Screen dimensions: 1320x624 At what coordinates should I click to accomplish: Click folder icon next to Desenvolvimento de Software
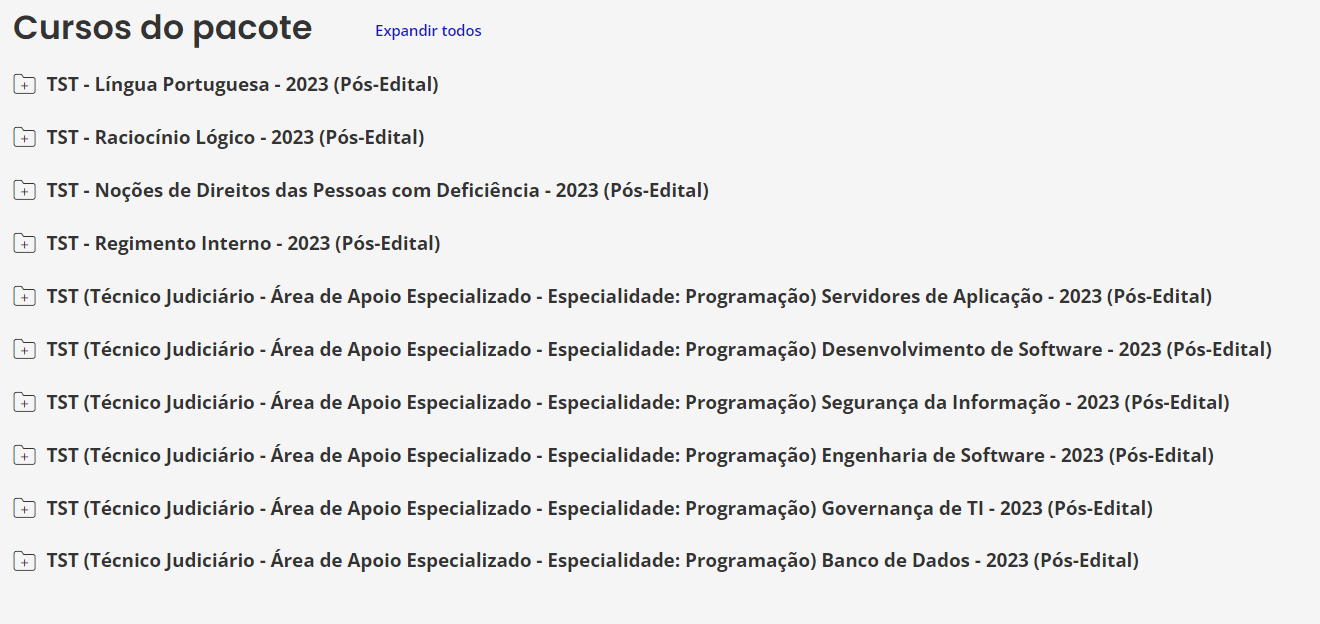click(x=24, y=350)
